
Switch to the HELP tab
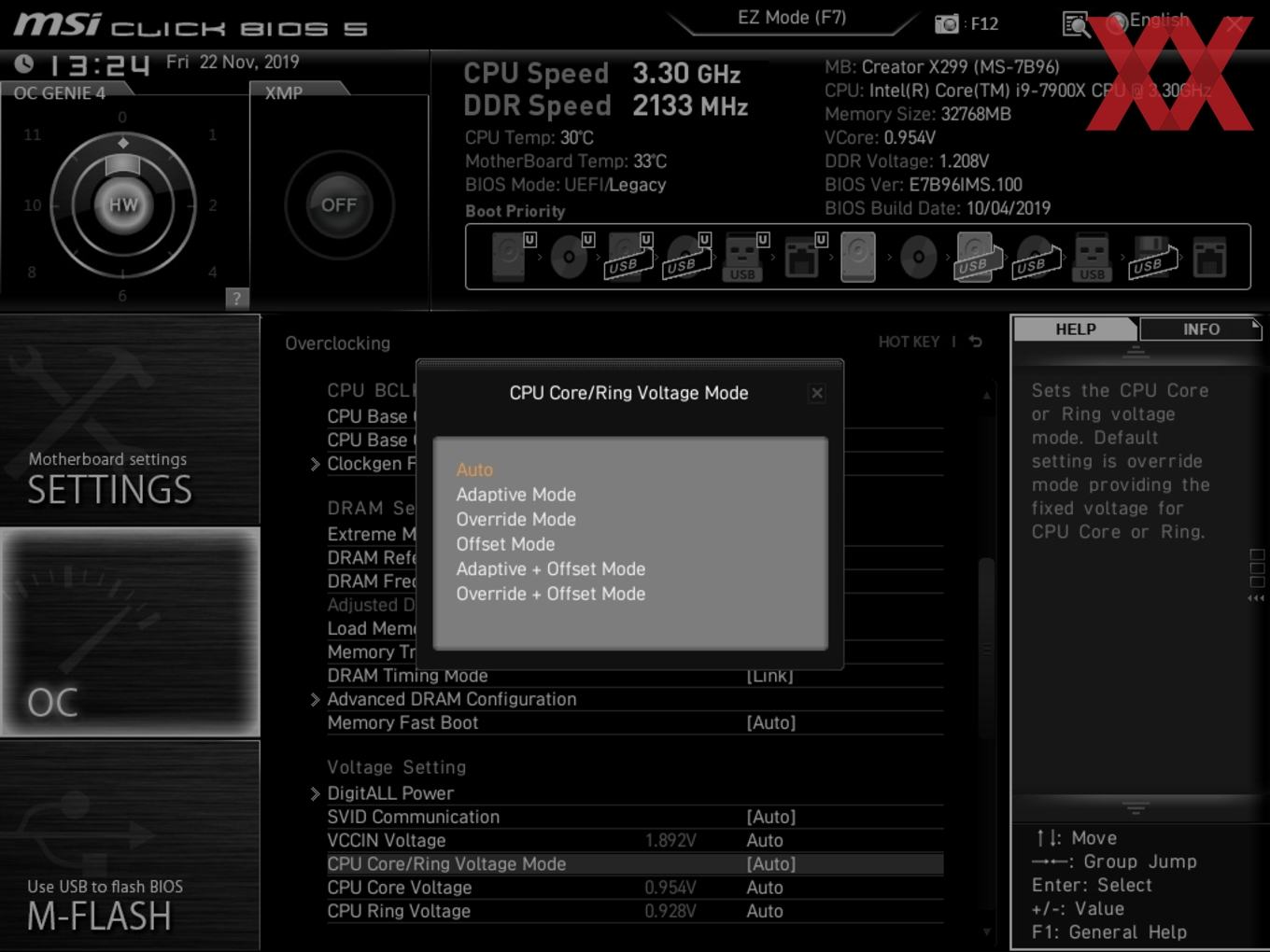(1075, 329)
